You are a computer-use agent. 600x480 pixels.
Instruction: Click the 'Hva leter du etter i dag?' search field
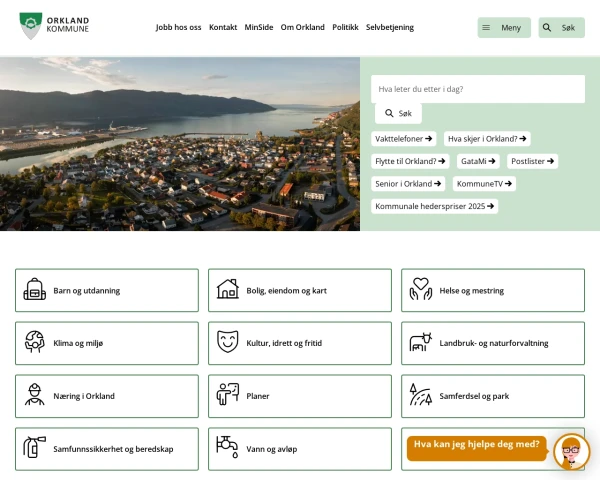coord(477,89)
